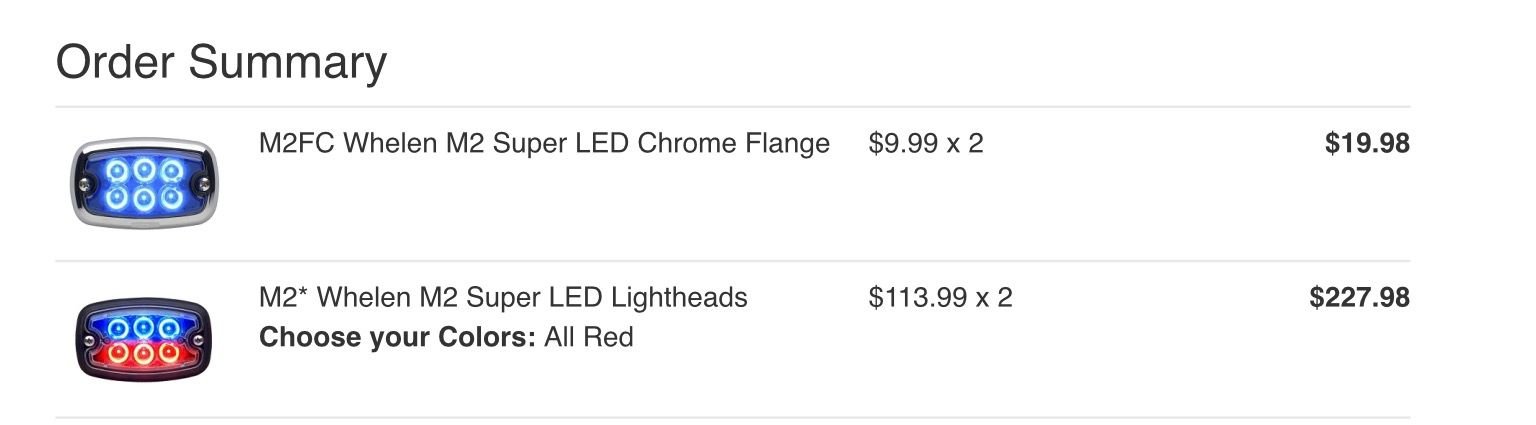
Task: Click the $9.99 x 2 unit price
Action: (x=926, y=144)
